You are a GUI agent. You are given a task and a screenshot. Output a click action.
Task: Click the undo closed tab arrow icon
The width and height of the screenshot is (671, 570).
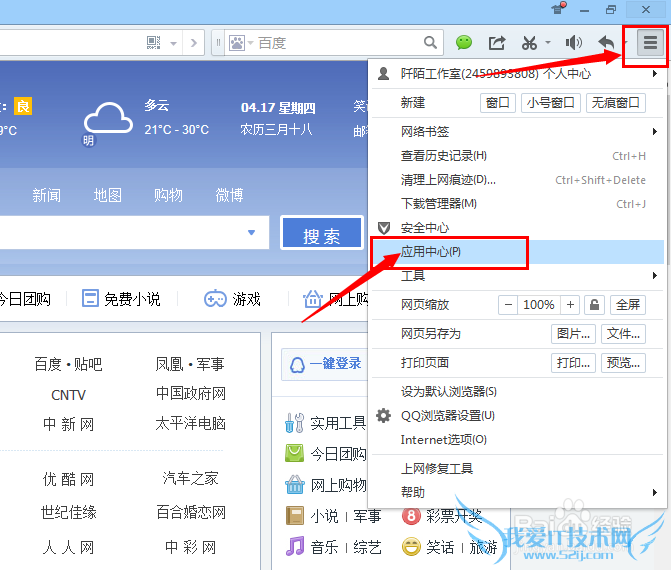coord(606,42)
